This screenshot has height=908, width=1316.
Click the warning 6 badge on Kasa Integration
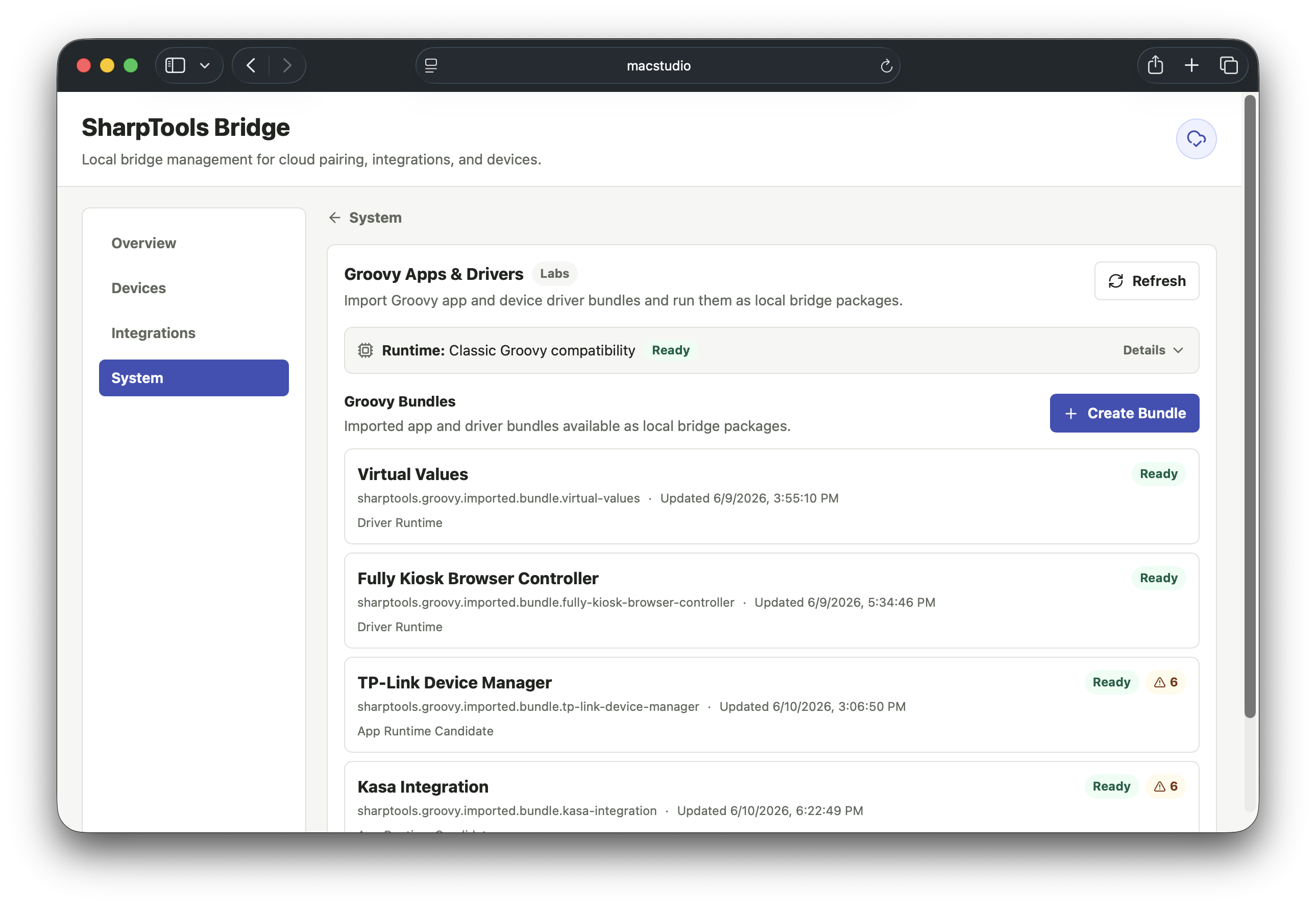(1165, 786)
